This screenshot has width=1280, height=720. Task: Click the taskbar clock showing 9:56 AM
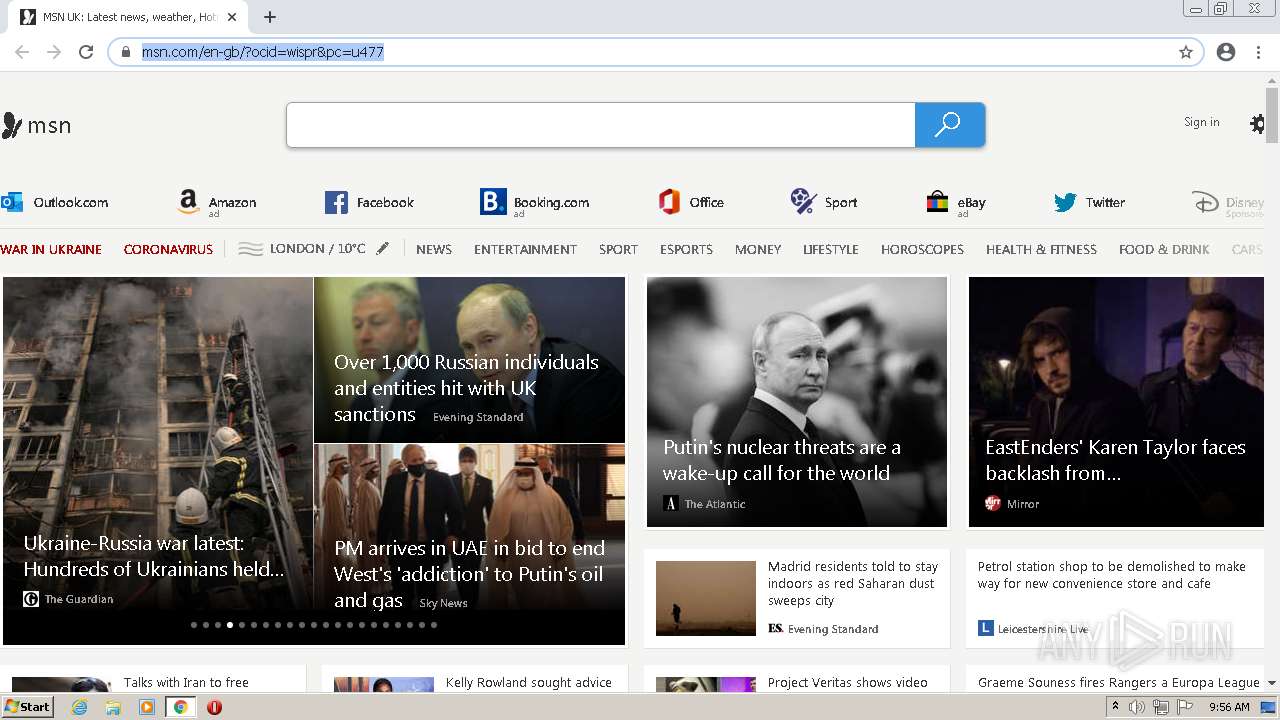(1229, 707)
